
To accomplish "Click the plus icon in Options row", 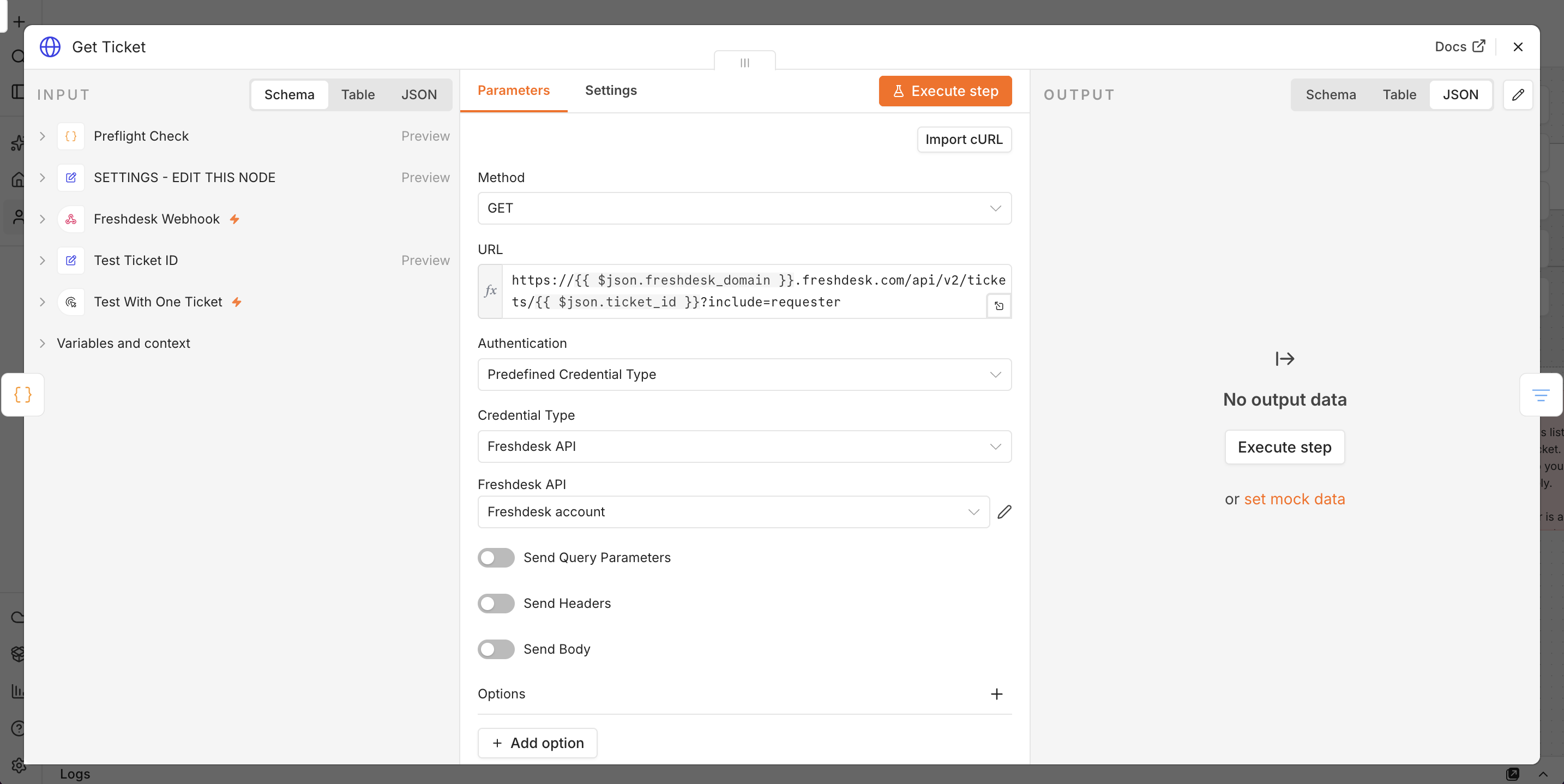I will (x=996, y=693).
